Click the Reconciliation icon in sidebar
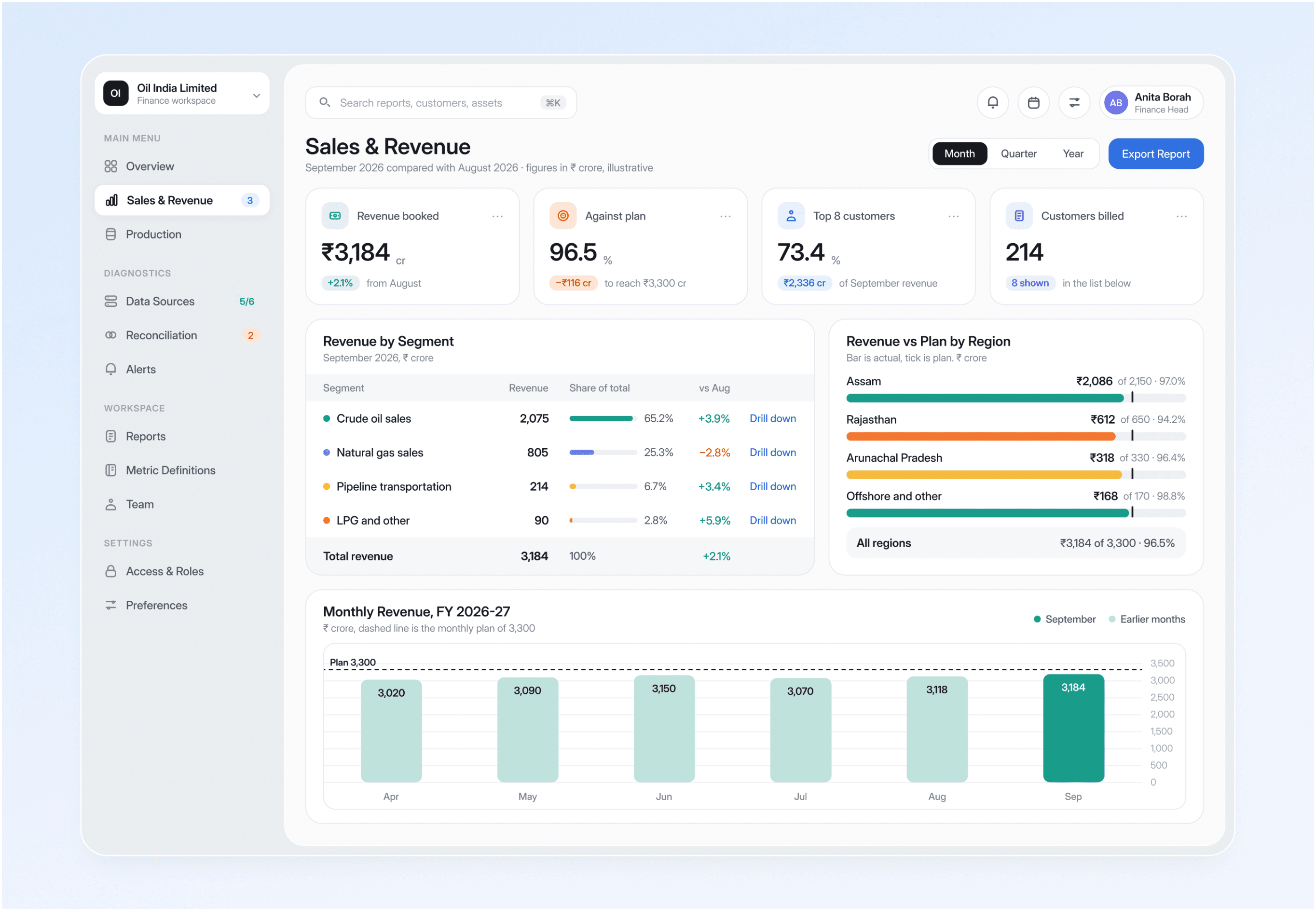The width and height of the screenshot is (1316, 911). click(x=111, y=335)
